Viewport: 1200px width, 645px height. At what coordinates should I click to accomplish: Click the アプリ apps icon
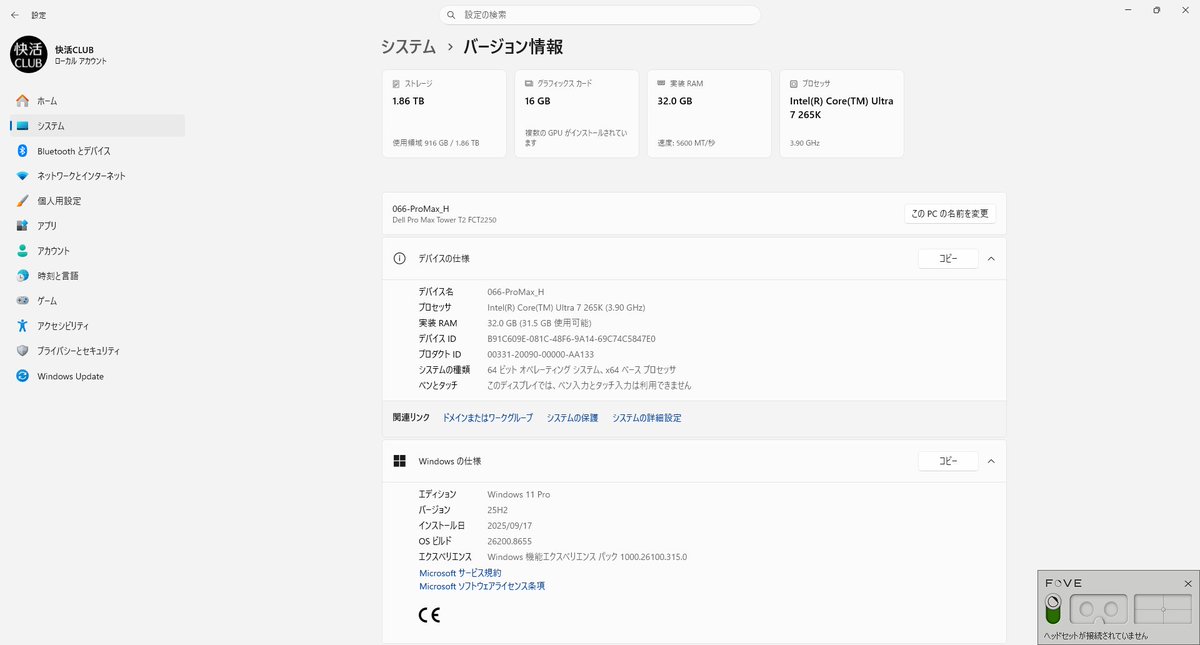[x=22, y=226]
